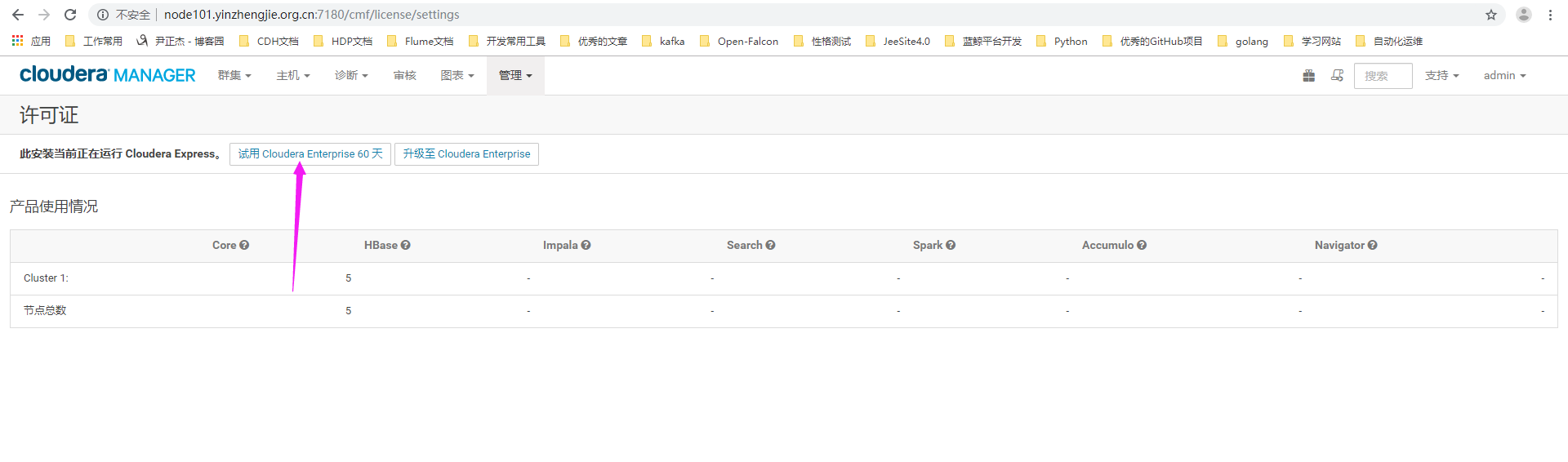Open the kafka bookmark folder

pos(663,41)
